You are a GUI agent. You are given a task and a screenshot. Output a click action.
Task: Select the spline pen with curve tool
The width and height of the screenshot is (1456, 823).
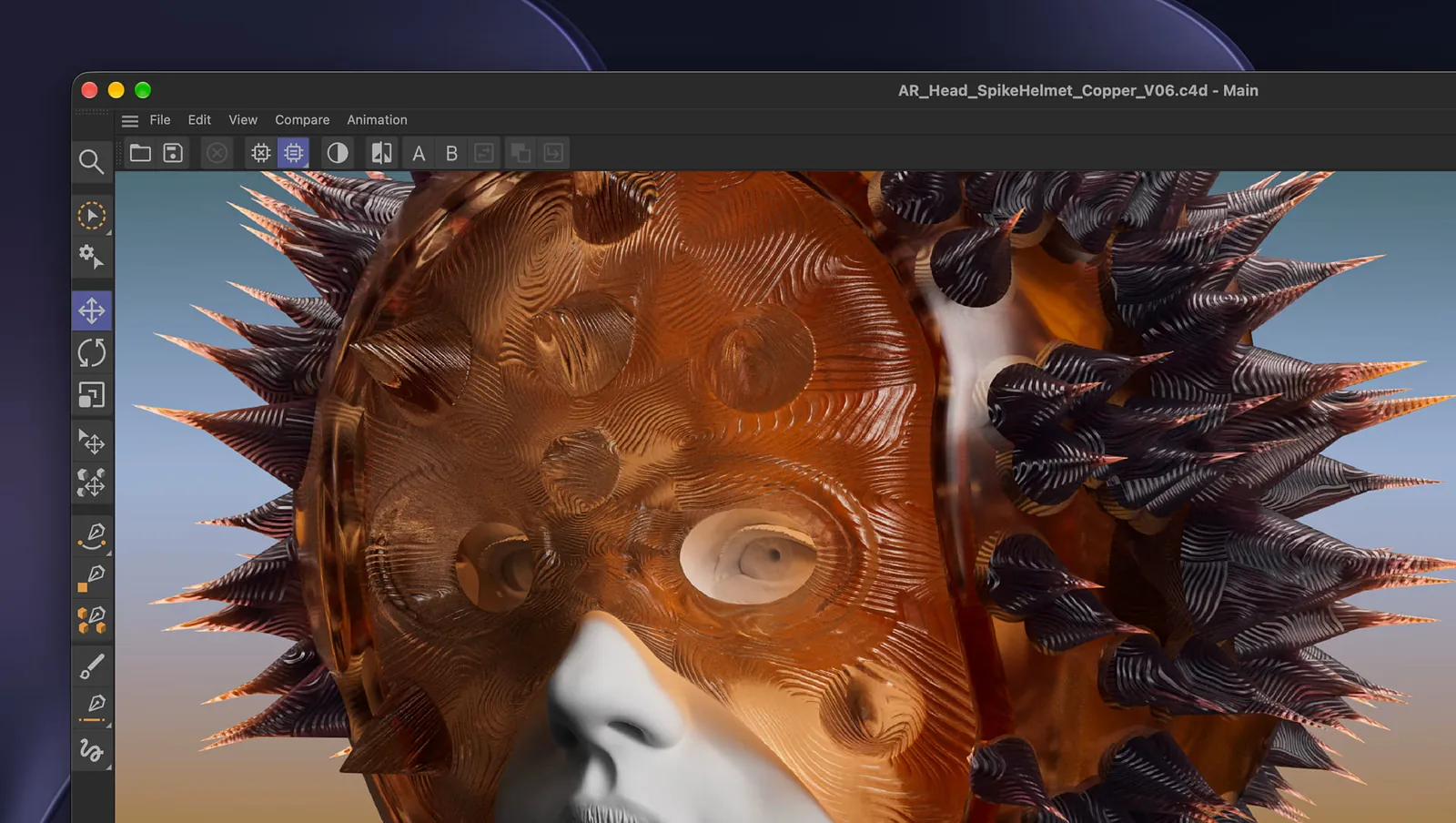tap(92, 536)
